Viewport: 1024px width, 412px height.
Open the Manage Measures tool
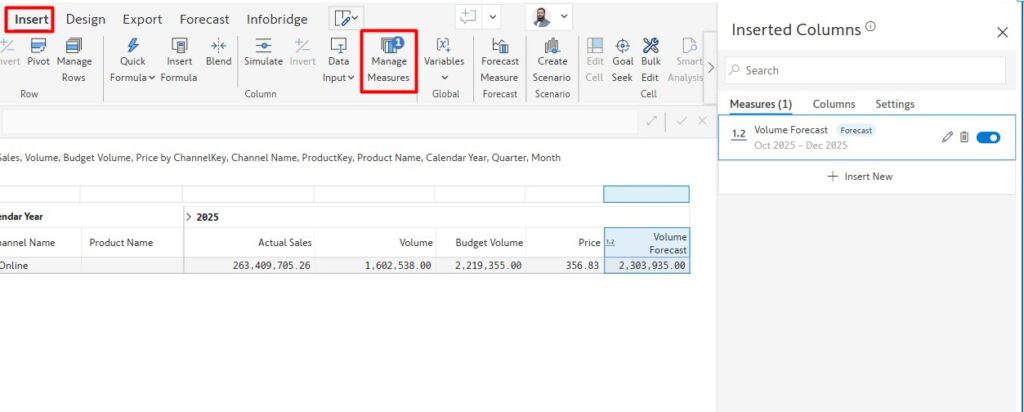(x=388, y=60)
